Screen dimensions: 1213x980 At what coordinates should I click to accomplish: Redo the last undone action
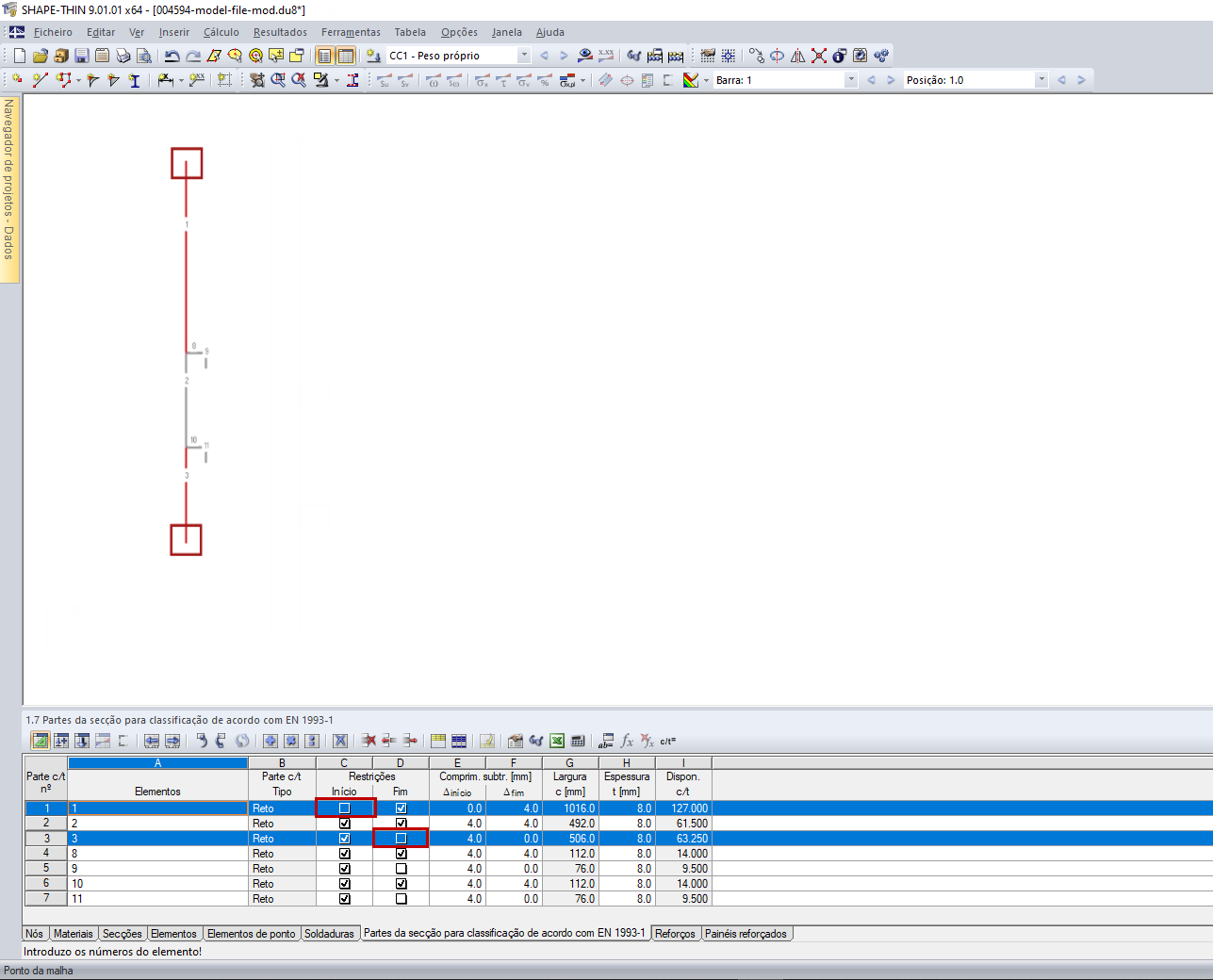[x=192, y=56]
